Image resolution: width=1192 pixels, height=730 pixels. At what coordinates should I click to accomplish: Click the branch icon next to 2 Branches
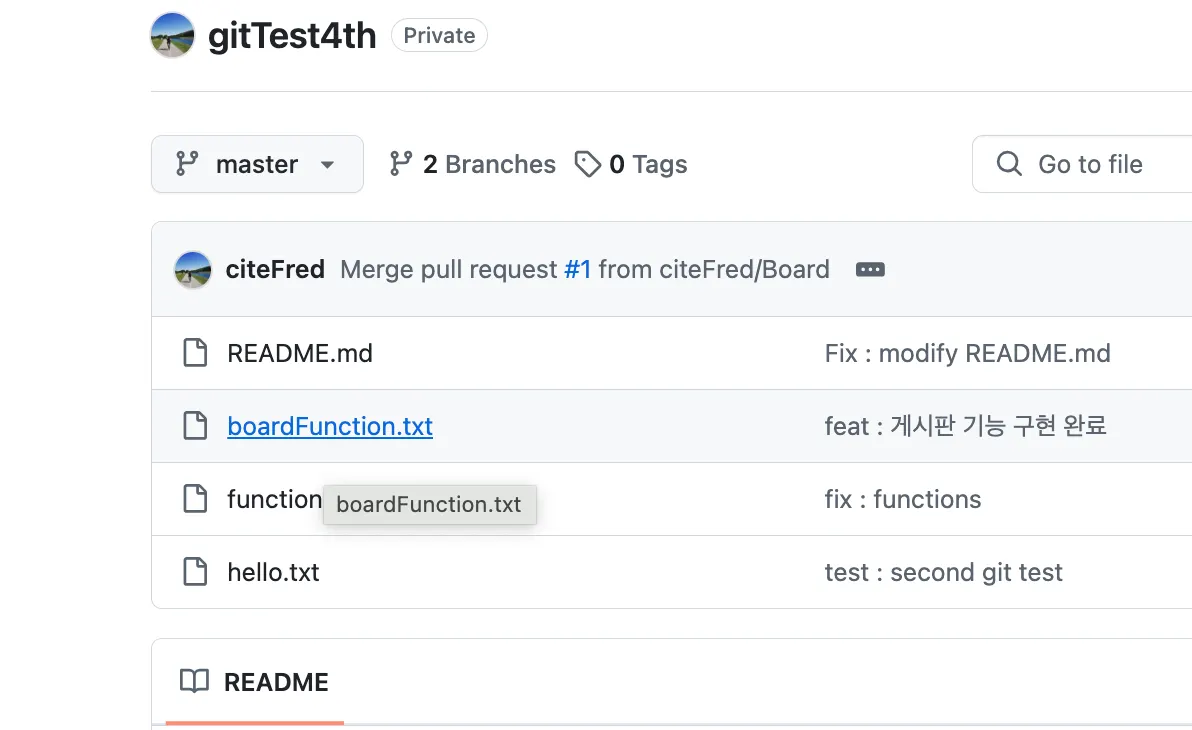(x=401, y=164)
